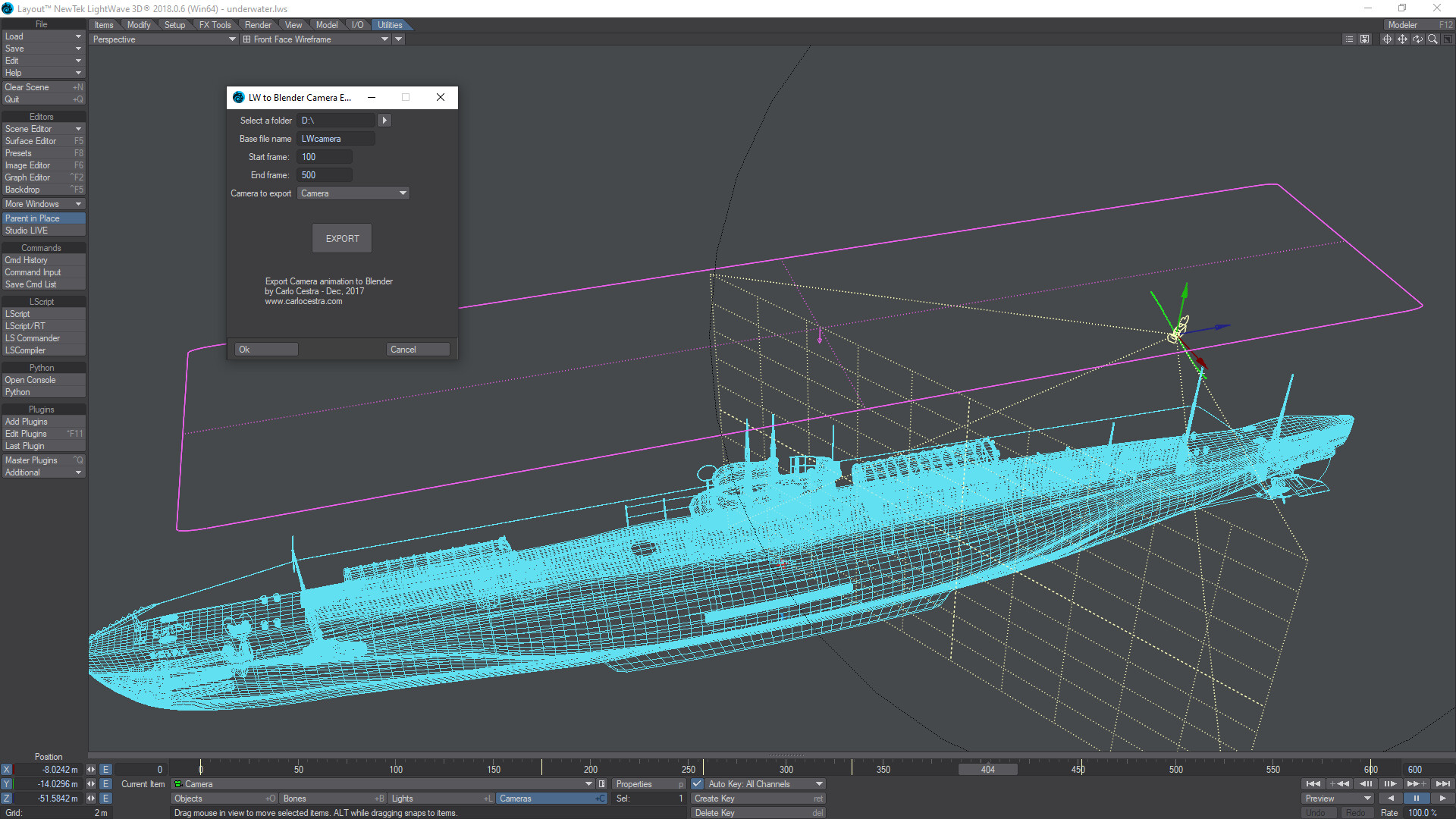Click the maximize viewport icon
Screen dimensions: 1456x819
click(x=1447, y=39)
